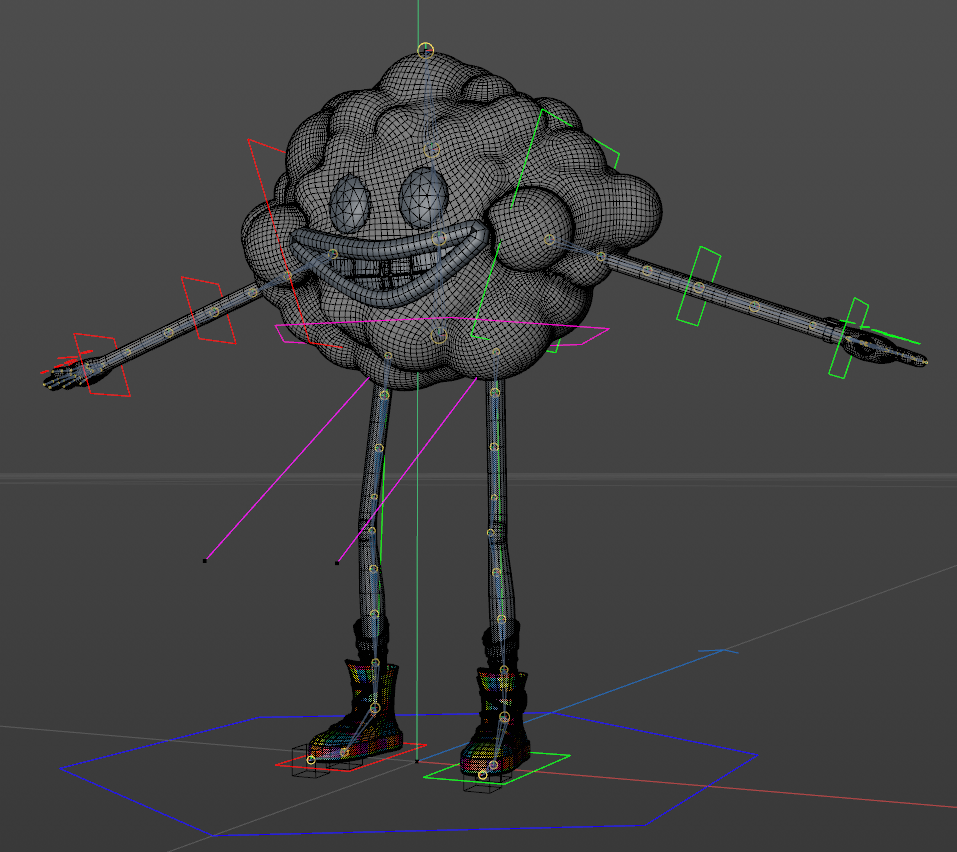Click the toe joint circle at green foot controller
Screen dimensions: 957x852
(x=483, y=775)
